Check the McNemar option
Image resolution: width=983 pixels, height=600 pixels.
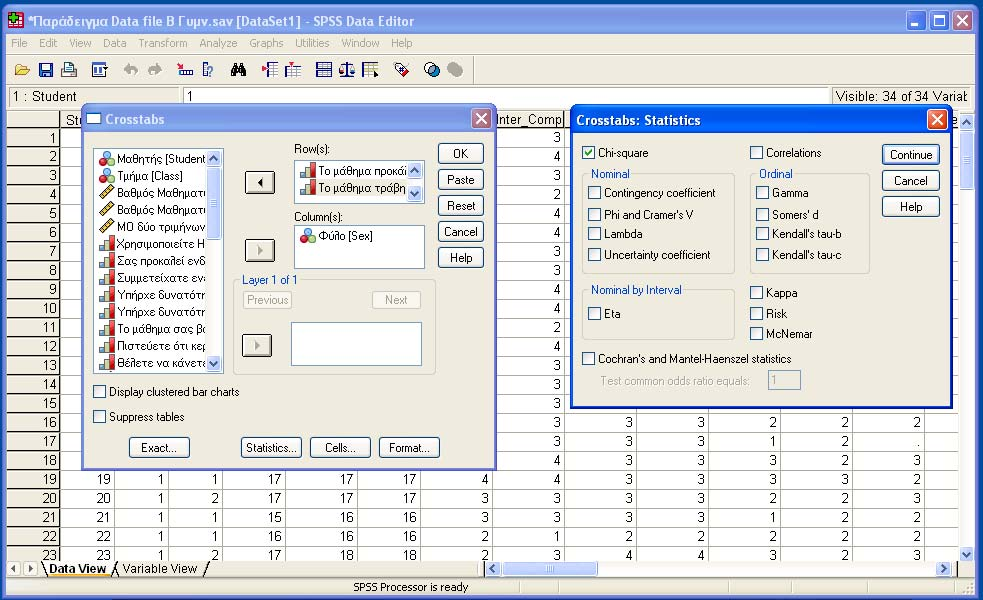tap(757, 334)
